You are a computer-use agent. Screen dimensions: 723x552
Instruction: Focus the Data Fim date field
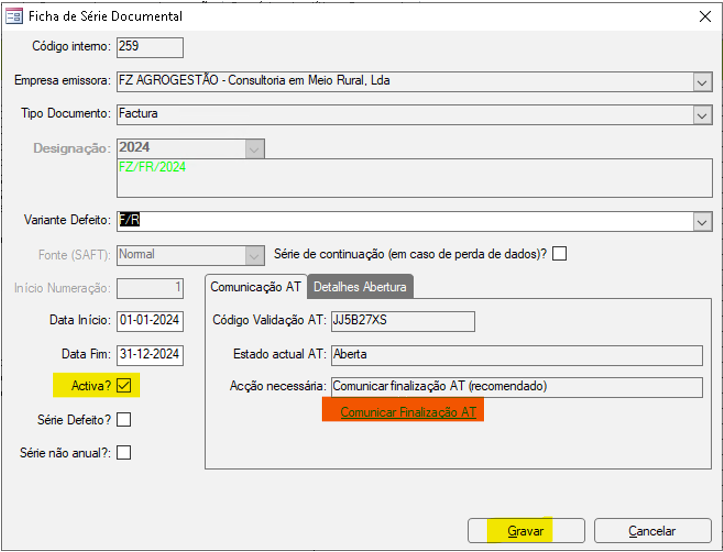(150, 354)
